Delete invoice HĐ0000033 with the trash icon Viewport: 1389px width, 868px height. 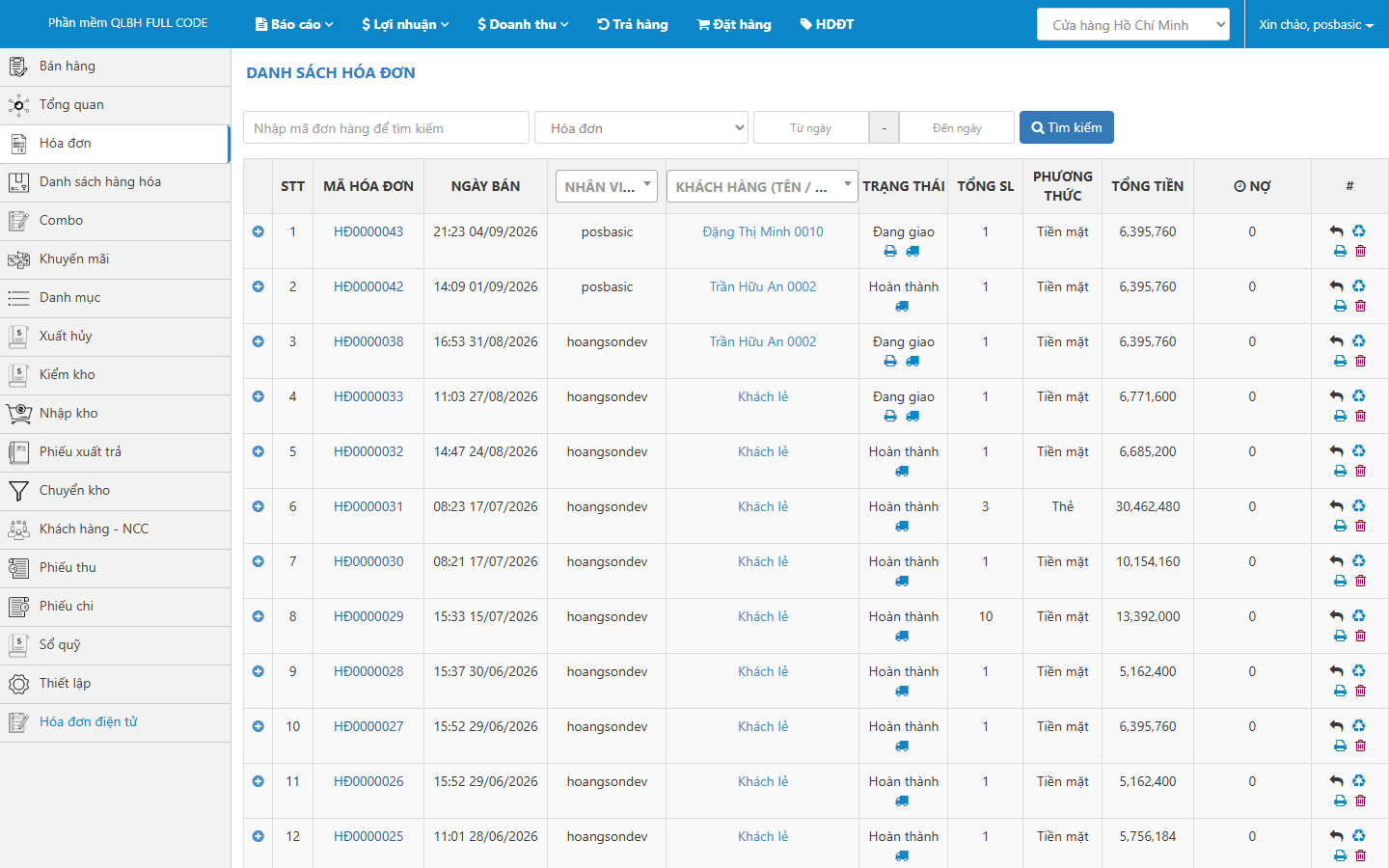pos(1361,416)
